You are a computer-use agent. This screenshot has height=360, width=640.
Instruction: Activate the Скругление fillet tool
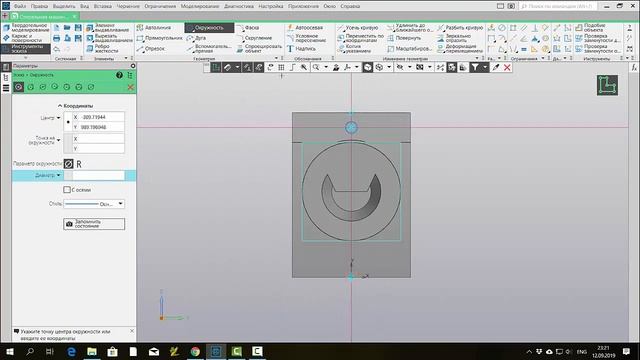click(x=254, y=38)
